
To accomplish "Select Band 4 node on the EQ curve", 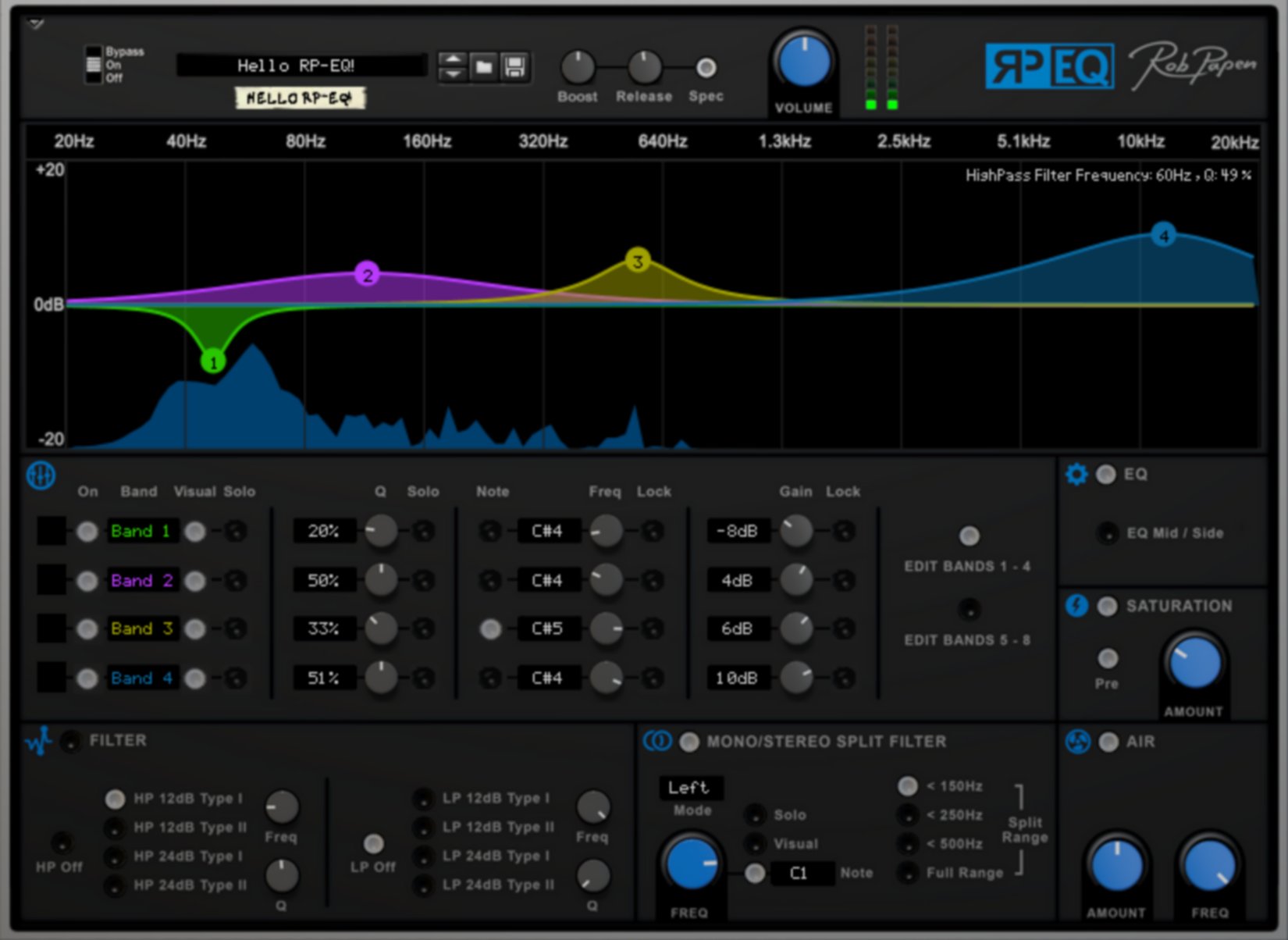I will (1163, 234).
